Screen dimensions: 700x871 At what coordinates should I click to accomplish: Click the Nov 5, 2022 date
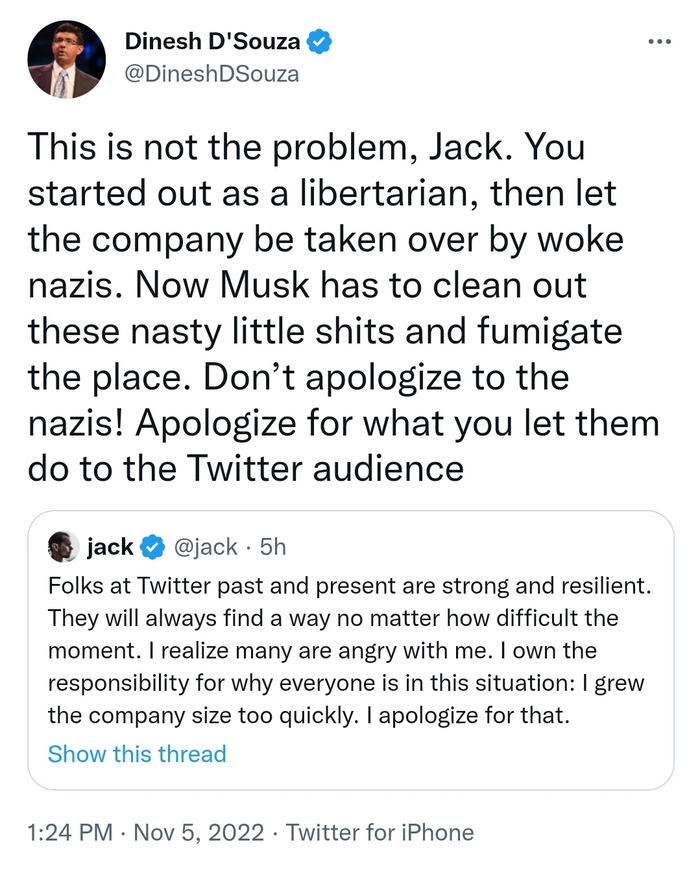[199, 832]
